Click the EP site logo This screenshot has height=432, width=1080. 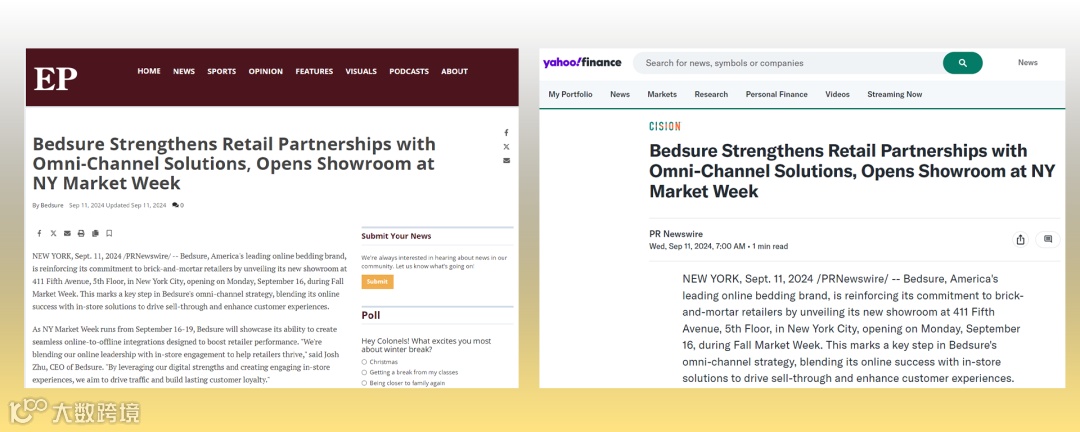pos(56,79)
